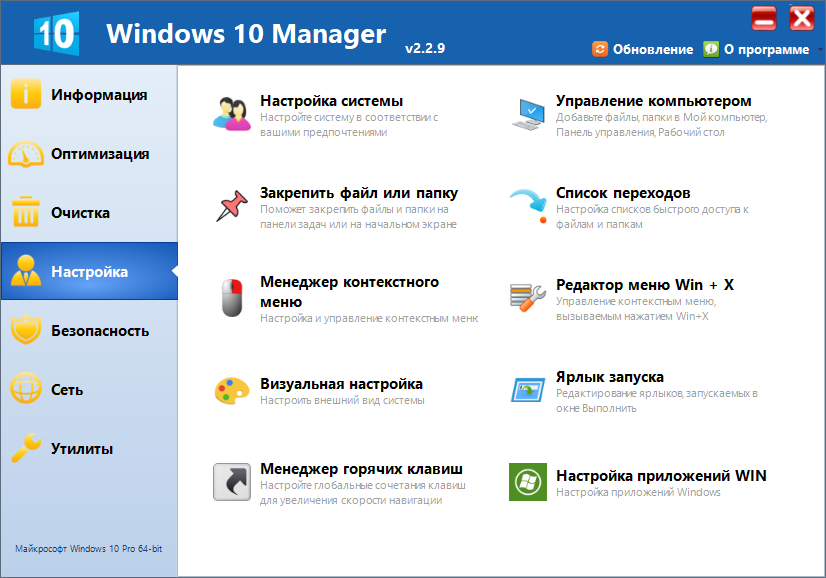
Task: Click the Windows 10 Manager logo icon
Action: pyautogui.click(x=56, y=33)
